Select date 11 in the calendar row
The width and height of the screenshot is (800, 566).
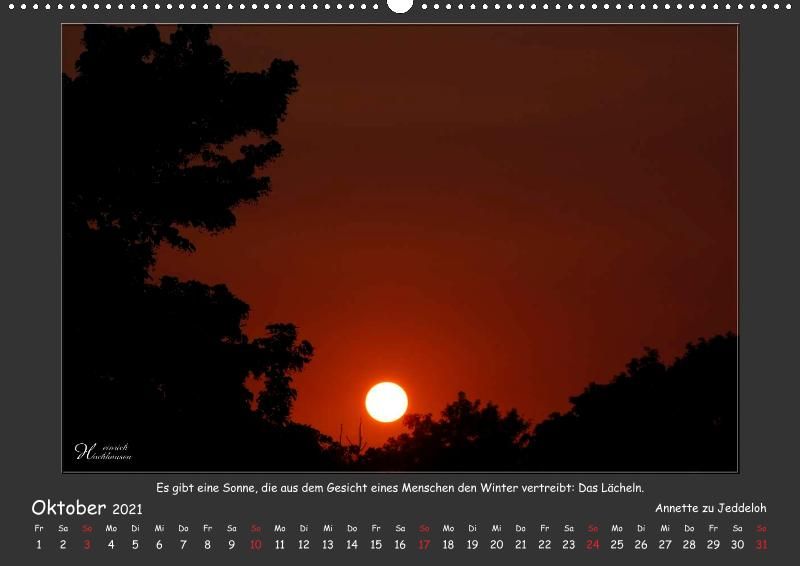[280, 545]
